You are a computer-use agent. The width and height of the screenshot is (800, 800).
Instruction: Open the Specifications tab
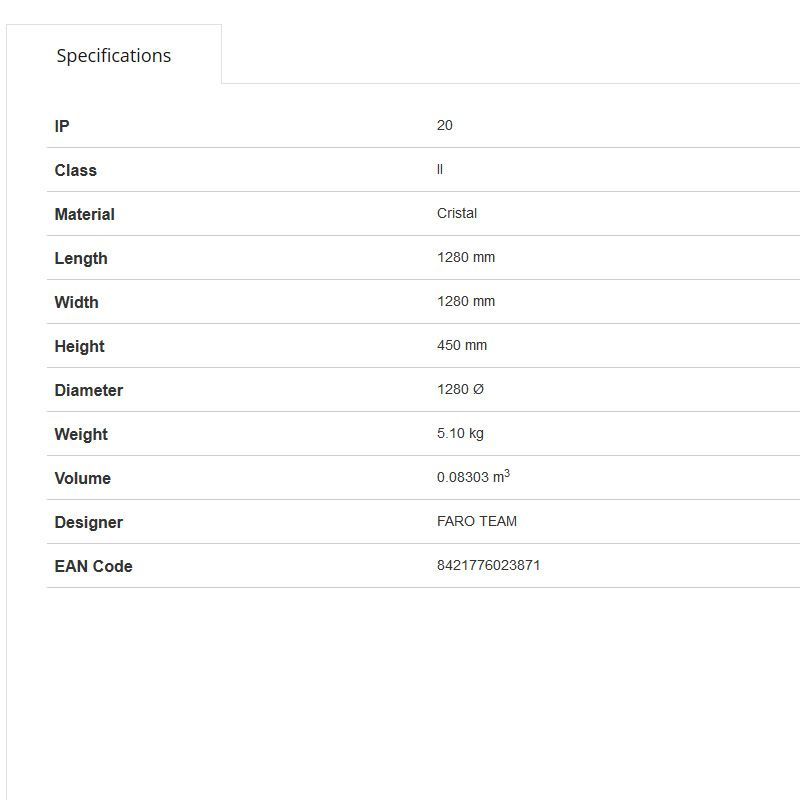(x=114, y=56)
